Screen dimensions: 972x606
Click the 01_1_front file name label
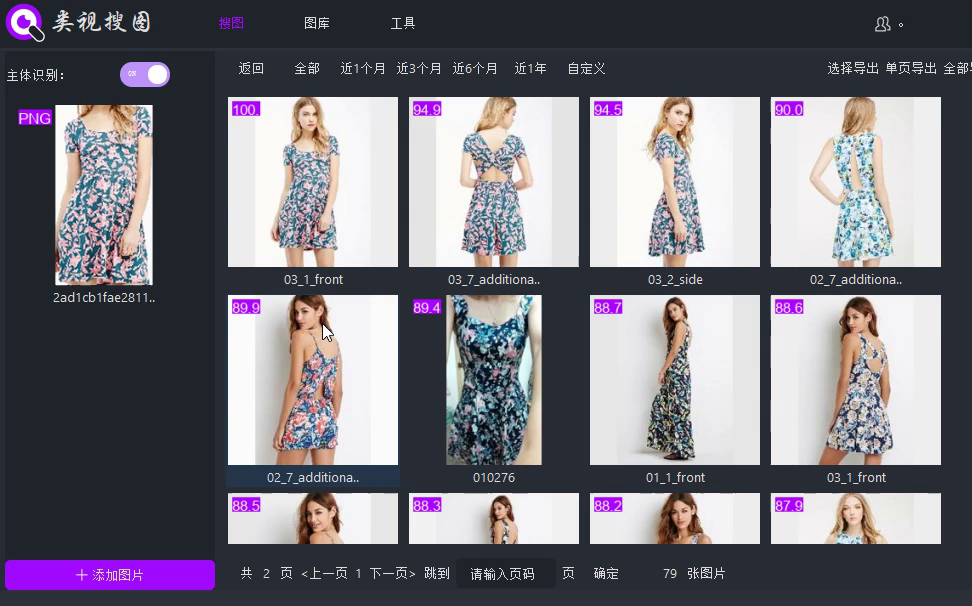point(675,478)
